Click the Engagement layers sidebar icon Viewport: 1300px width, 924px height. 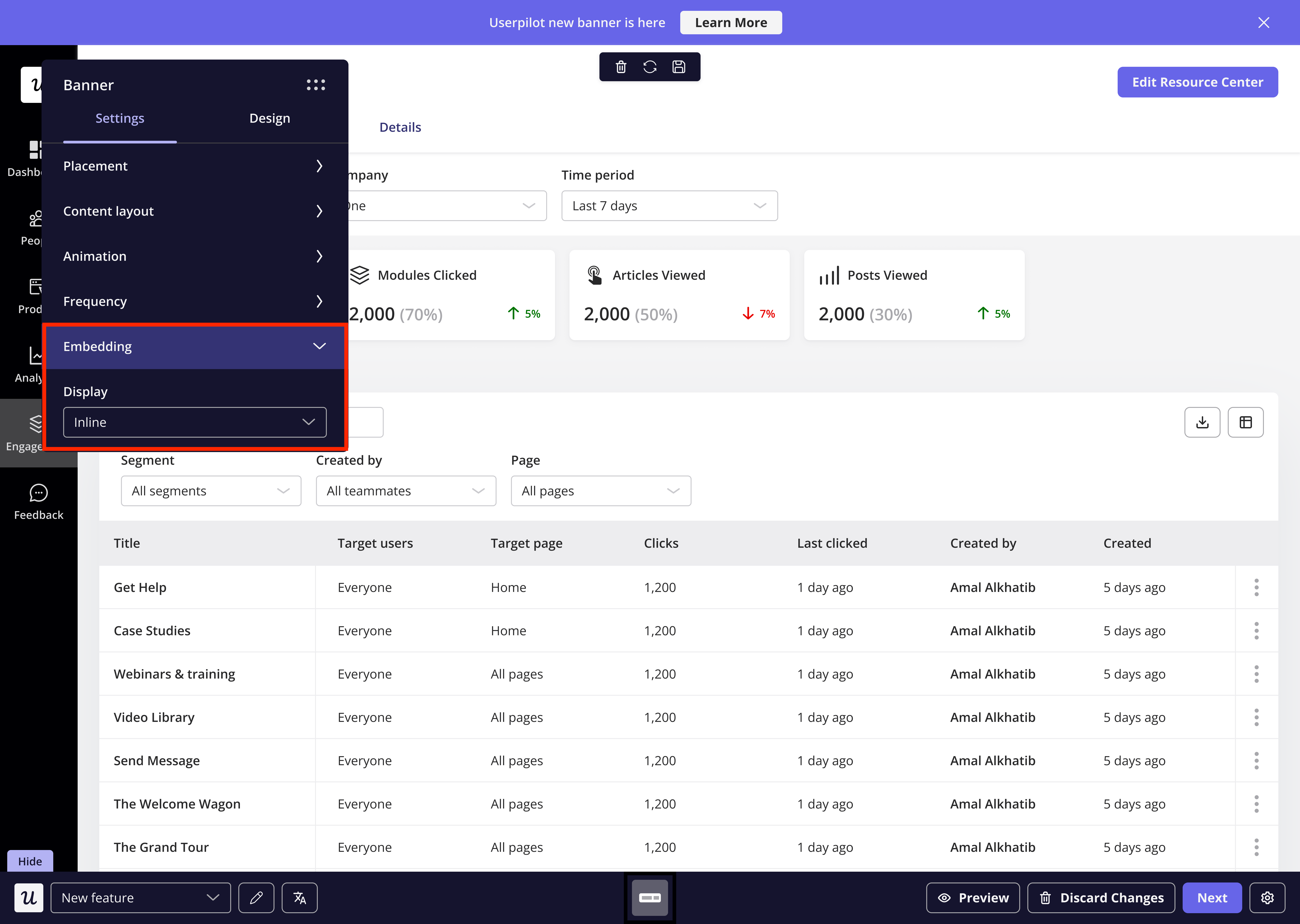(x=36, y=424)
